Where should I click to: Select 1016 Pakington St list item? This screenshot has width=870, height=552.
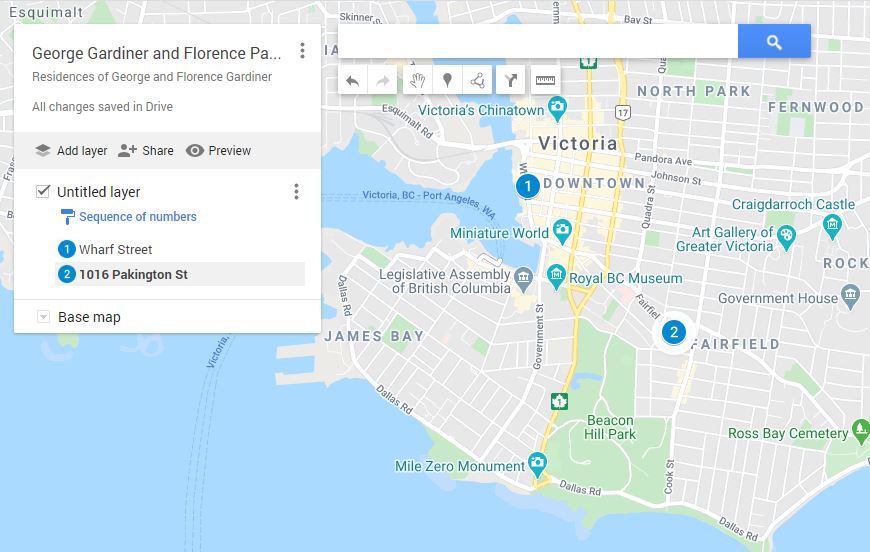pos(133,275)
